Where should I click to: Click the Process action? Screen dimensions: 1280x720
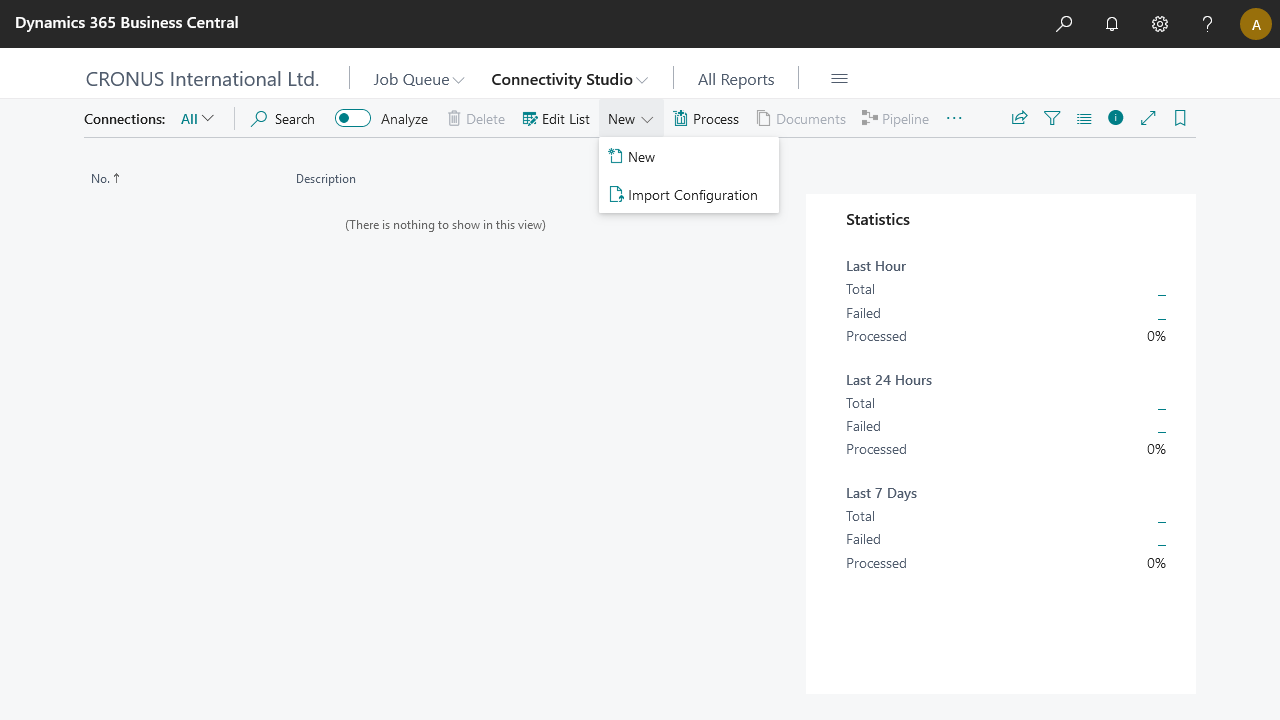(706, 119)
